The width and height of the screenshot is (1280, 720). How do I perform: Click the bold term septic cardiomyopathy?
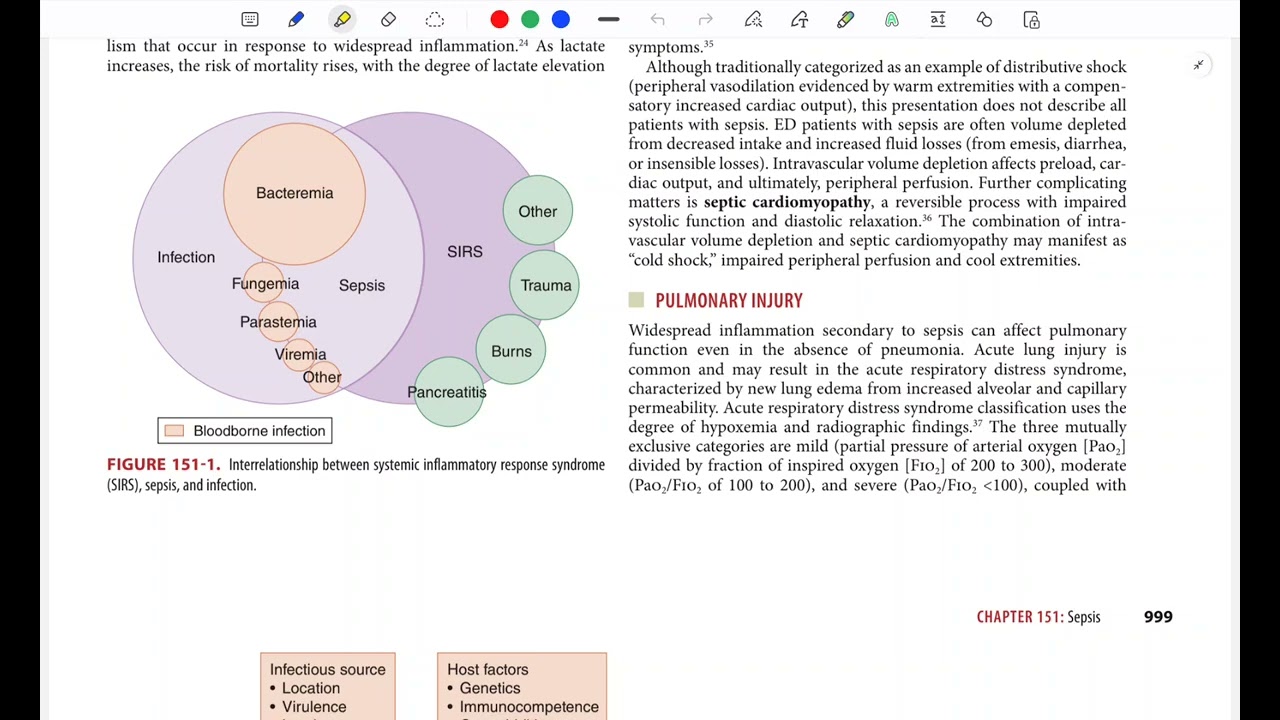click(x=787, y=202)
